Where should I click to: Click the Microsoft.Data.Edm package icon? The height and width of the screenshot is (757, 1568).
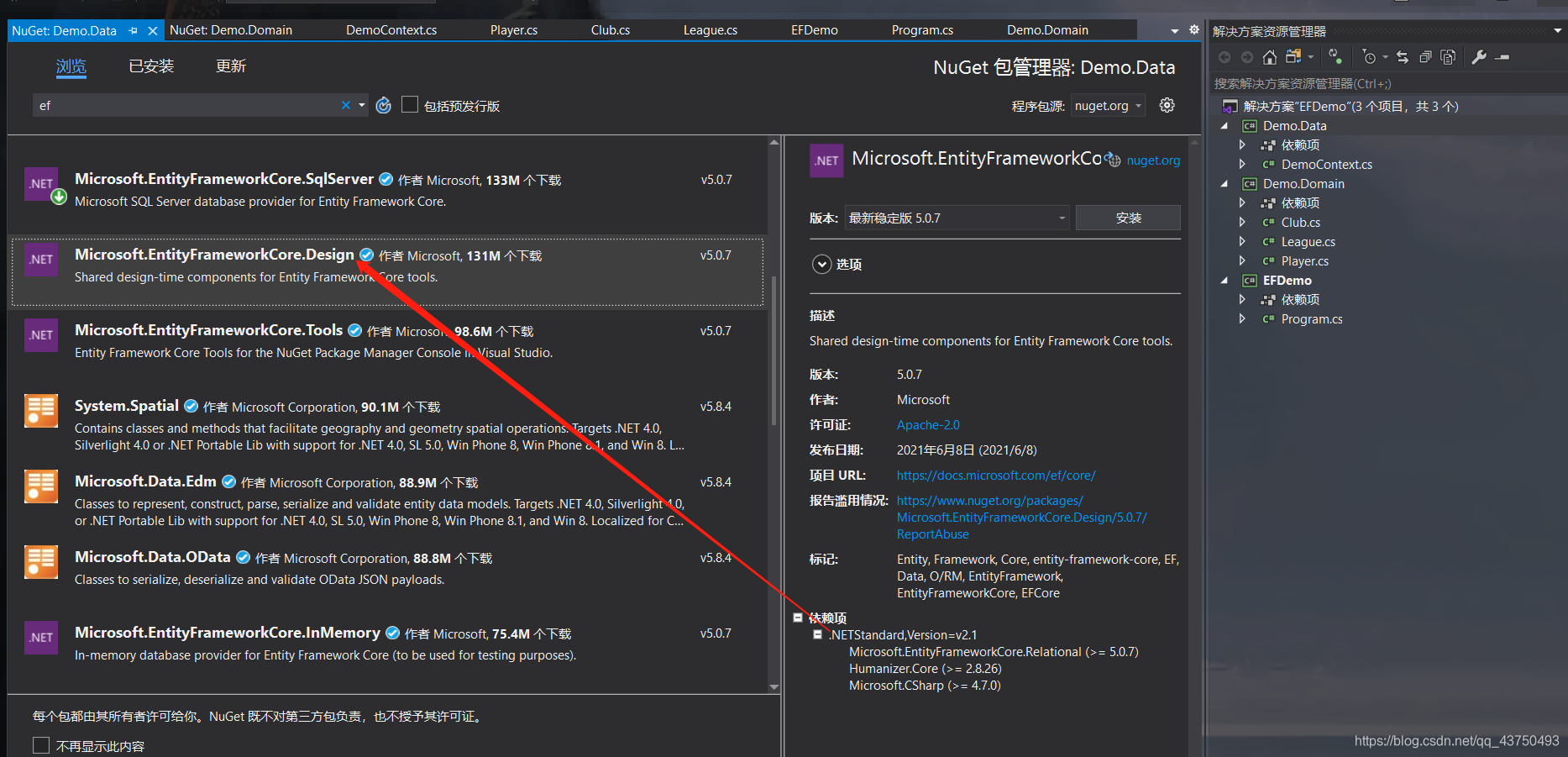[41, 486]
